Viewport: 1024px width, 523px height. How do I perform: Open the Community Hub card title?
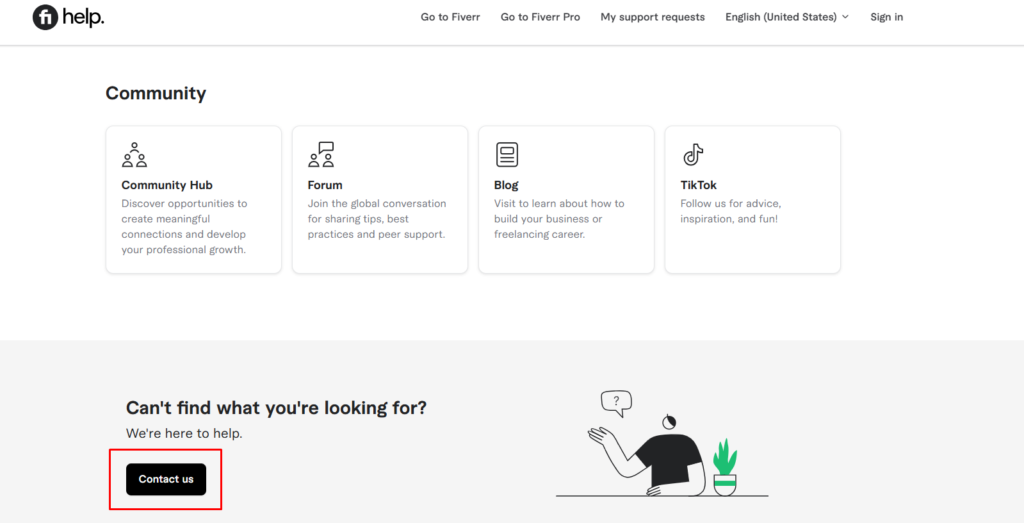coord(167,185)
